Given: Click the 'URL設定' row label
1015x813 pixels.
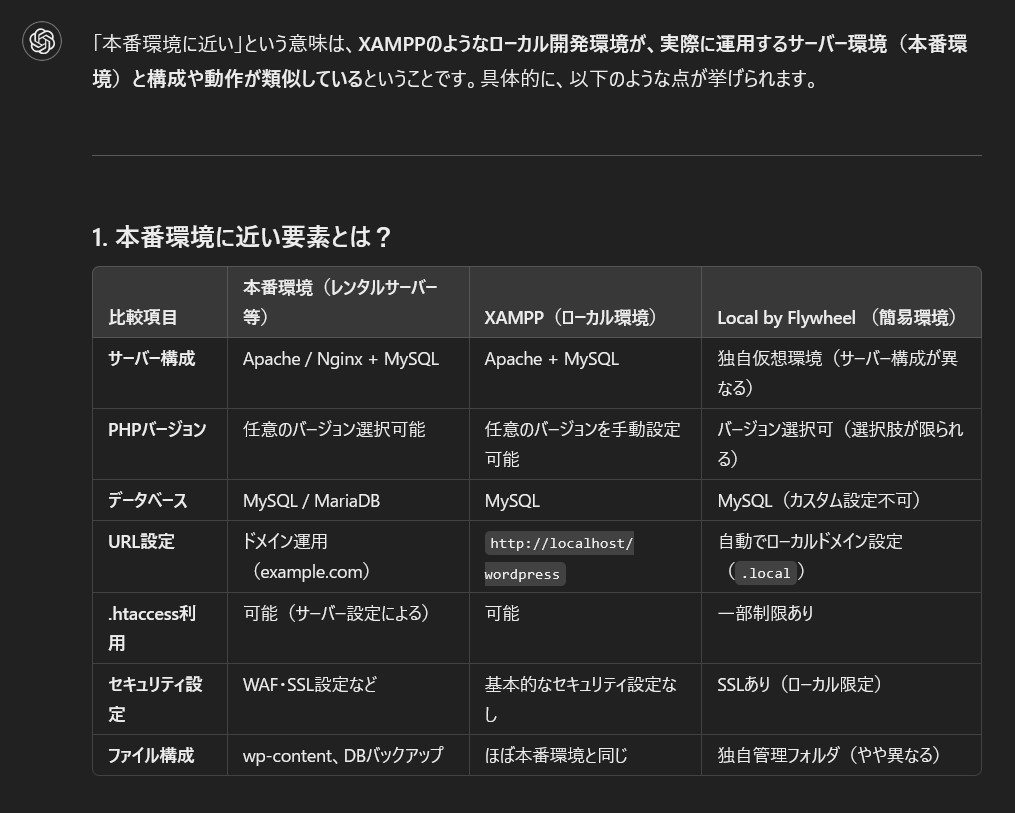Looking at the screenshot, I should click(x=141, y=541).
